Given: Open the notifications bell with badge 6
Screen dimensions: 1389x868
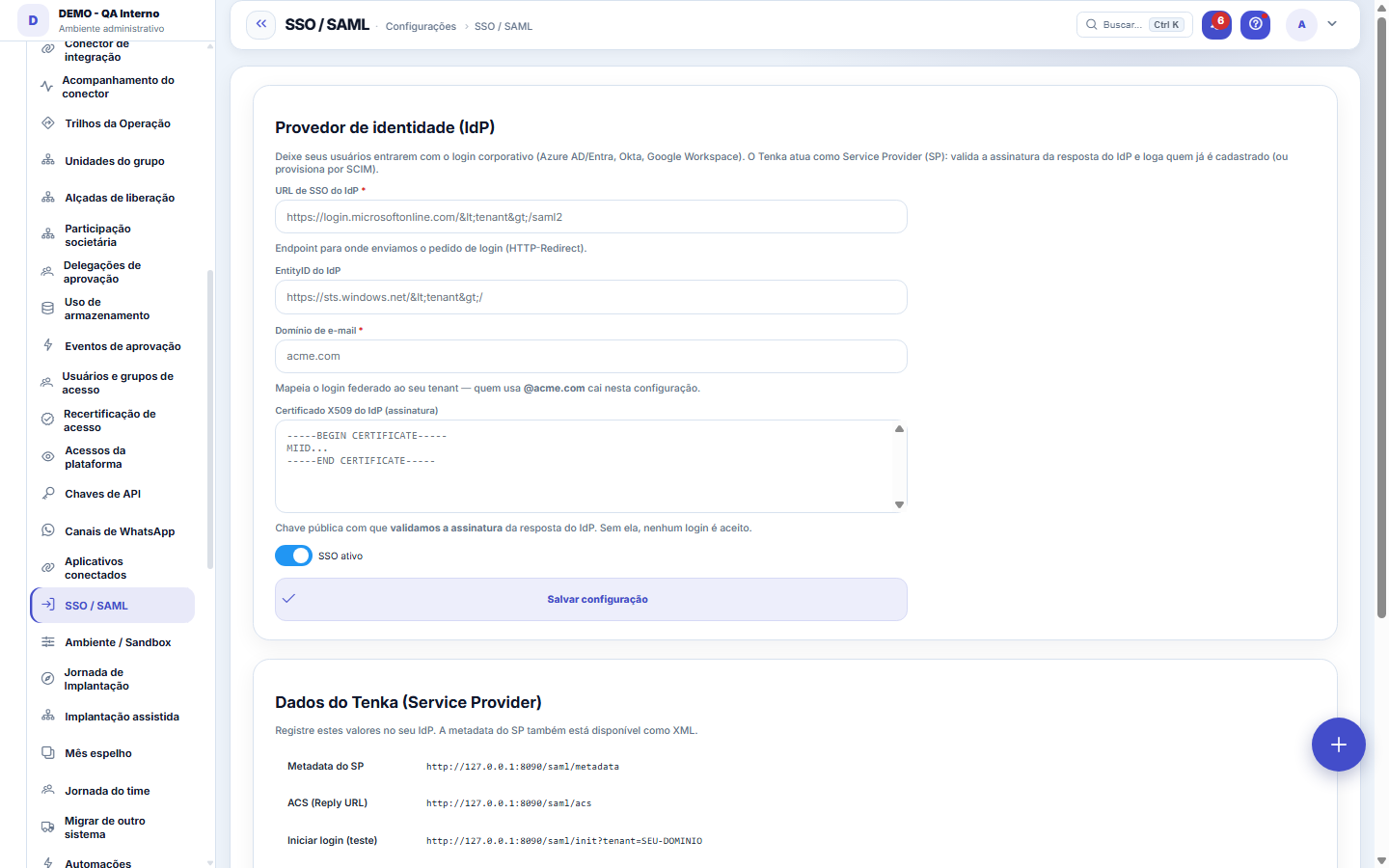Looking at the screenshot, I should pos(1216,25).
